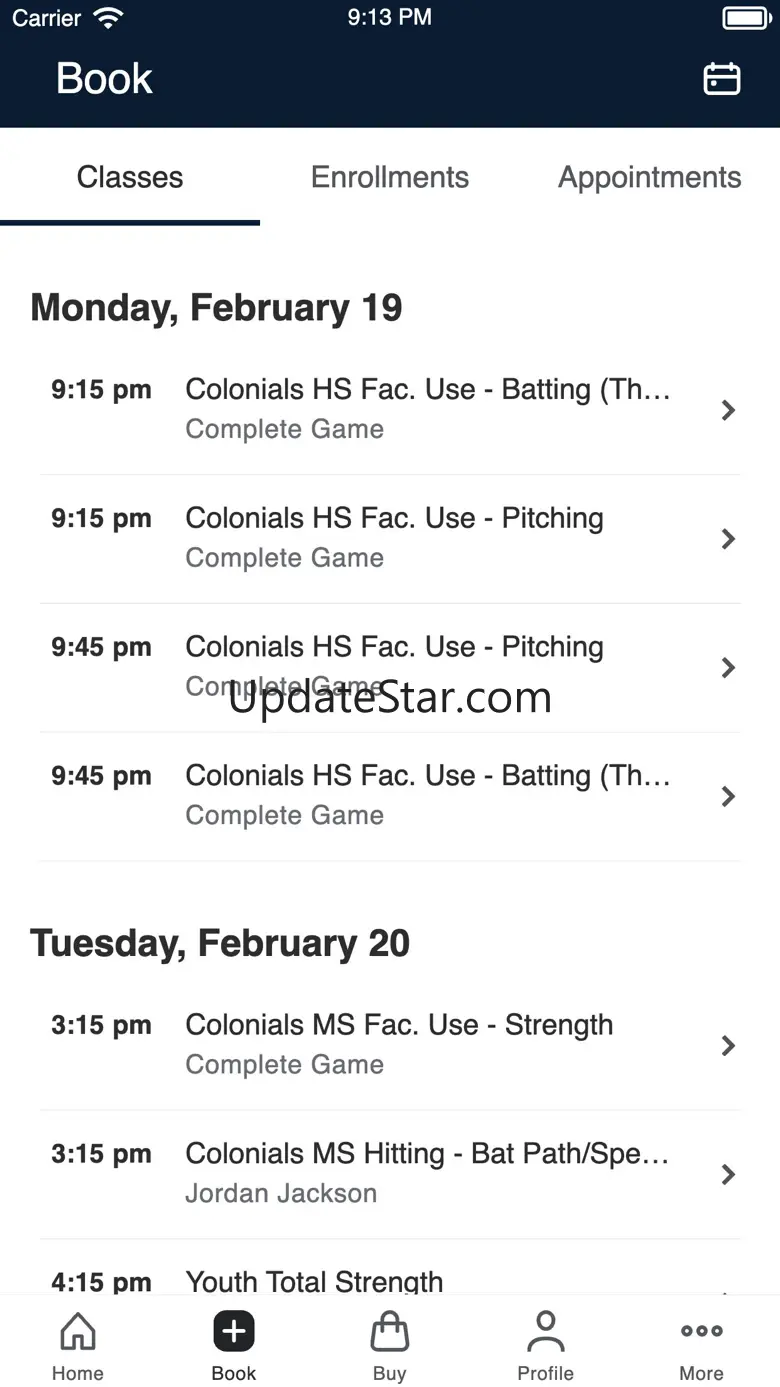This screenshot has height=1387, width=780.
Task: Tap the Book plus icon in bottom bar
Action: (x=234, y=1332)
